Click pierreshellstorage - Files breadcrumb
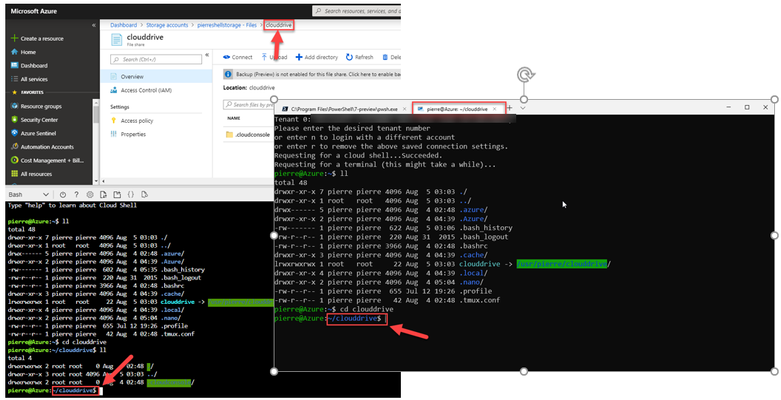Image resolution: width=781 pixels, height=400 pixels. (227, 25)
